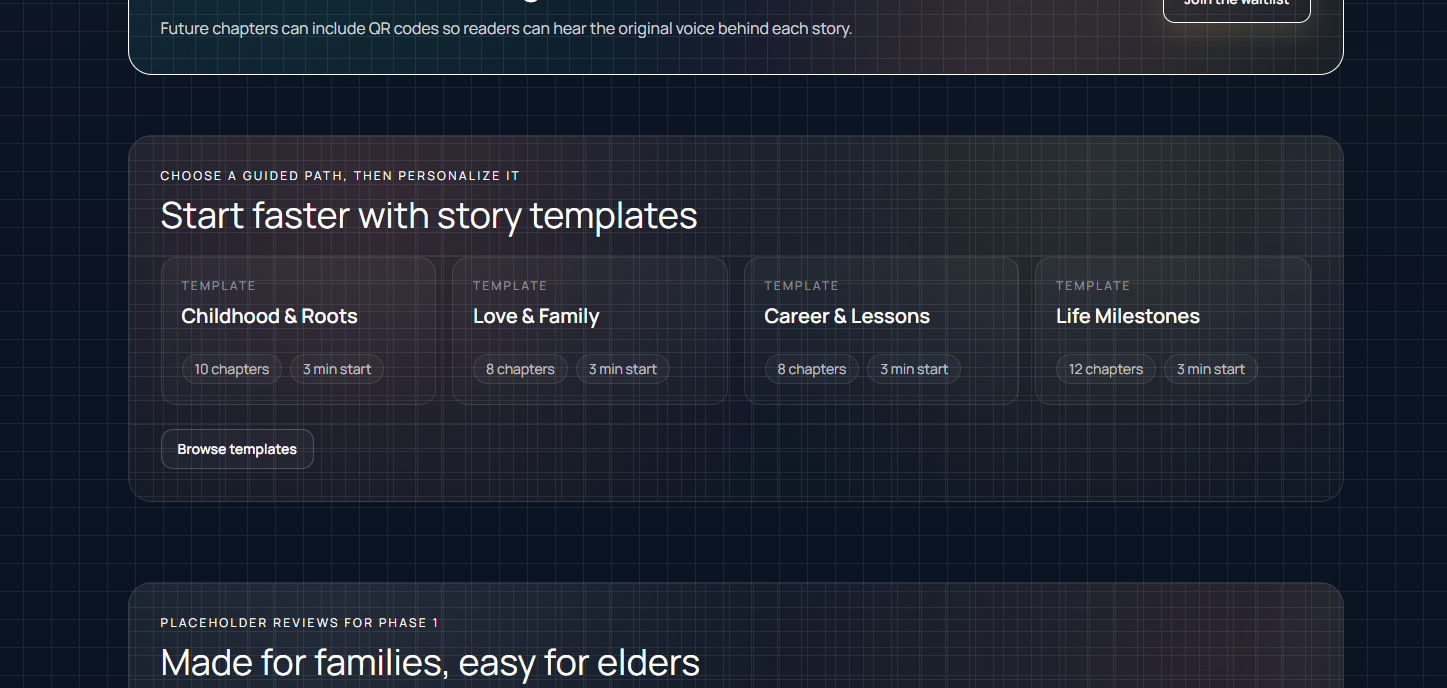Image resolution: width=1447 pixels, height=688 pixels.
Task: Click the 3 min start chip under Love & Family
Action: click(622, 369)
